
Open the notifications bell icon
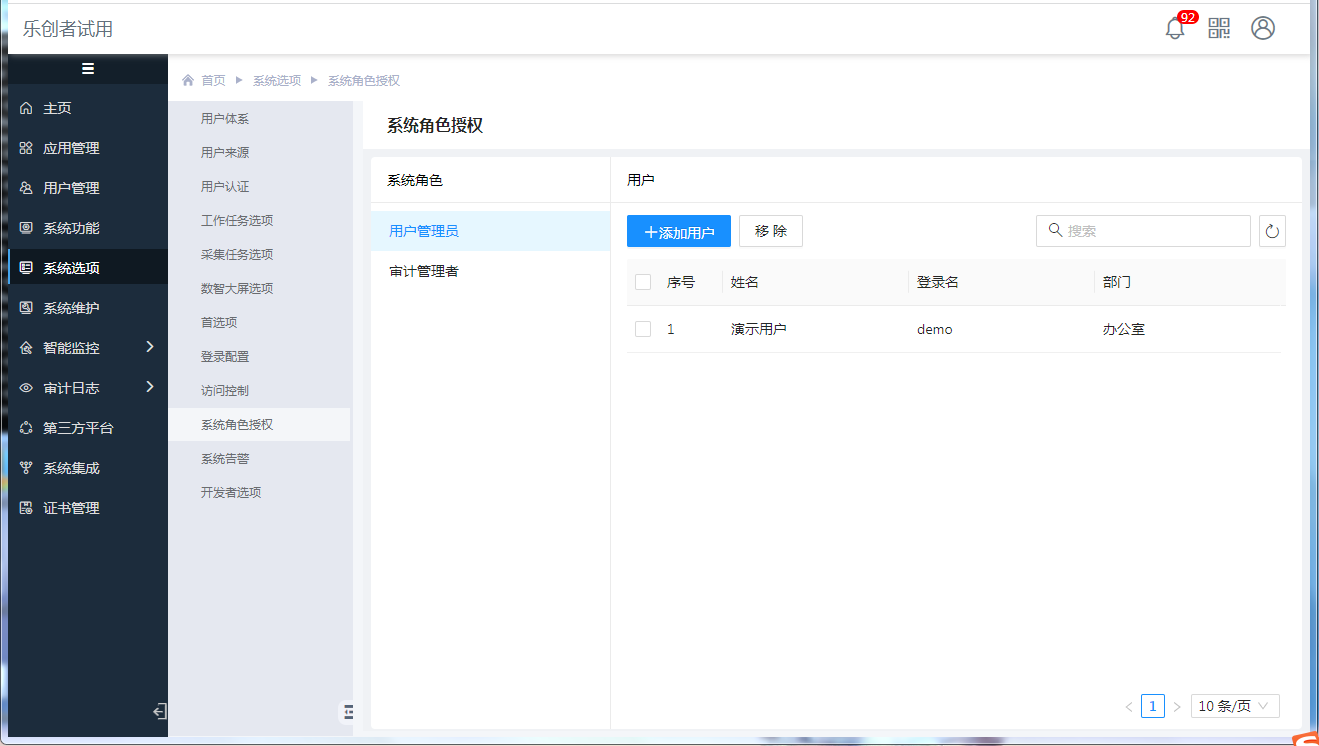pos(1175,29)
